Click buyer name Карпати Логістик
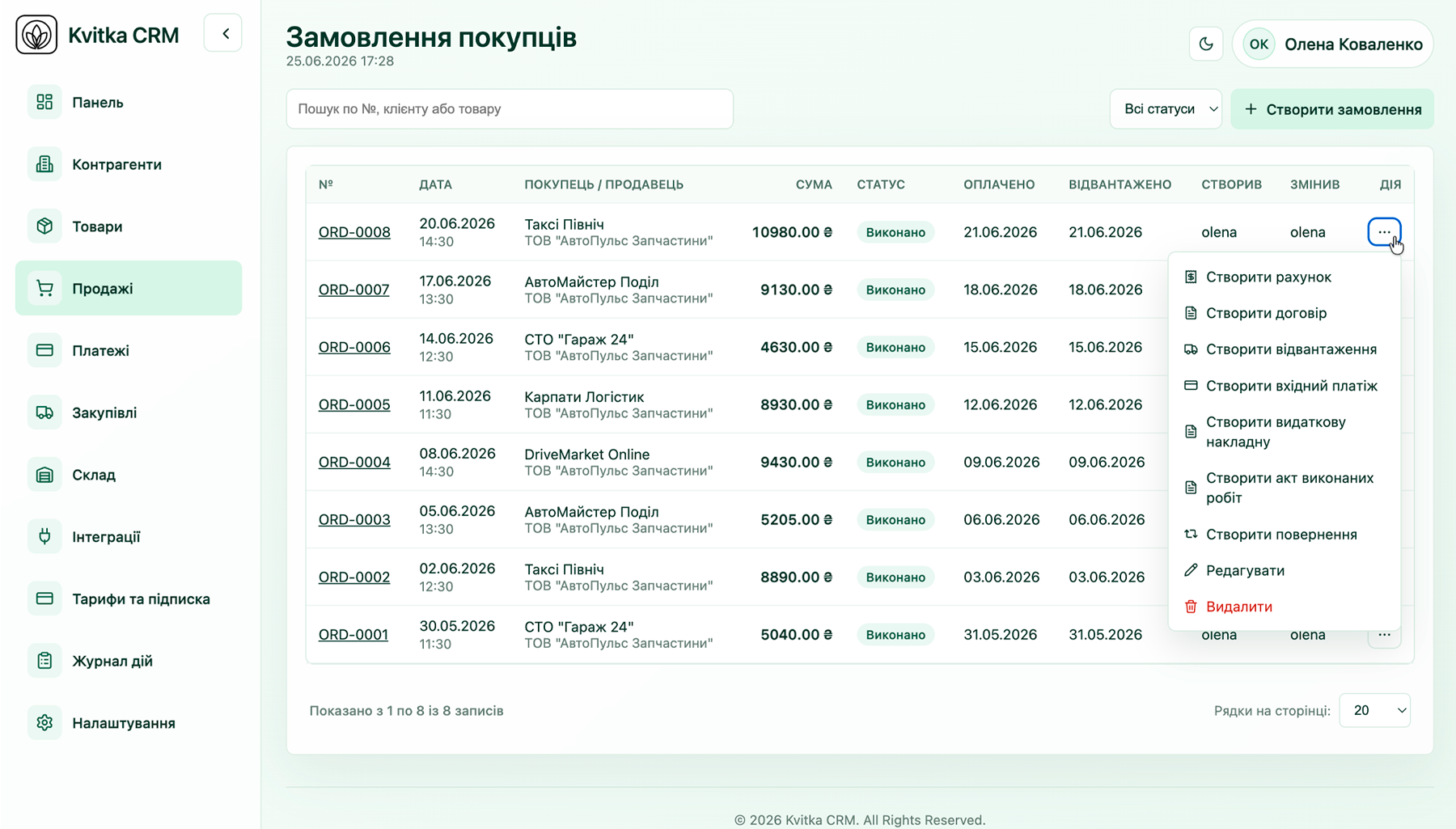The width and height of the screenshot is (1456, 829). pyautogui.click(x=584, y=397)
